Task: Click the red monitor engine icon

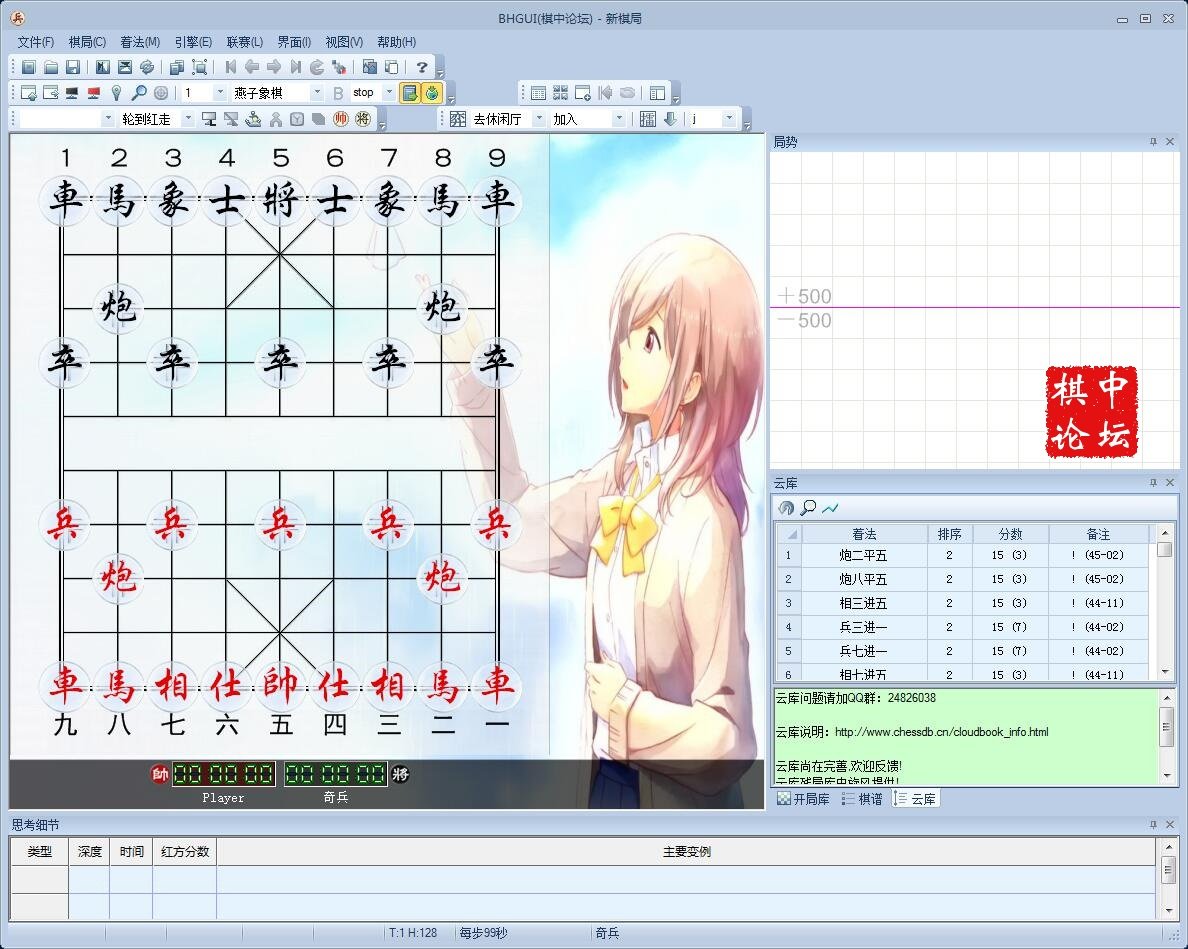Action: click(x=94, y=93)
